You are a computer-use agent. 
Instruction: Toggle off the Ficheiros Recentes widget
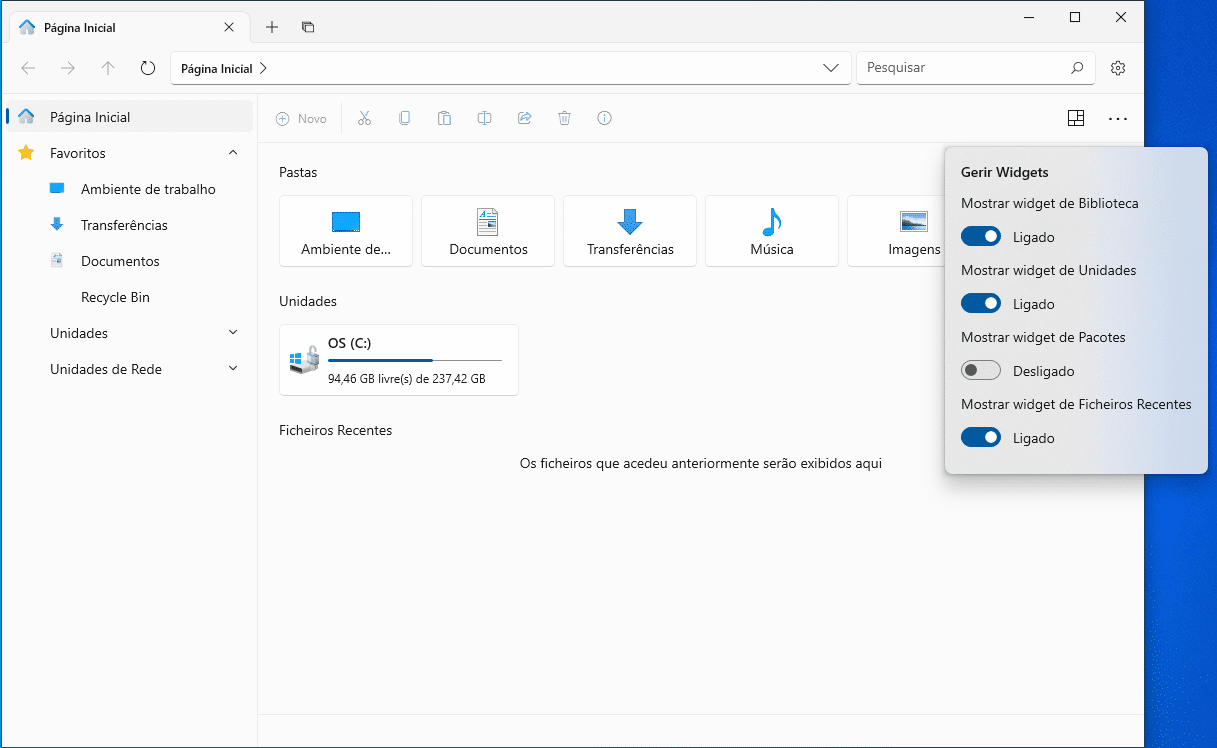pyautogui.click(x=980, y=438)
